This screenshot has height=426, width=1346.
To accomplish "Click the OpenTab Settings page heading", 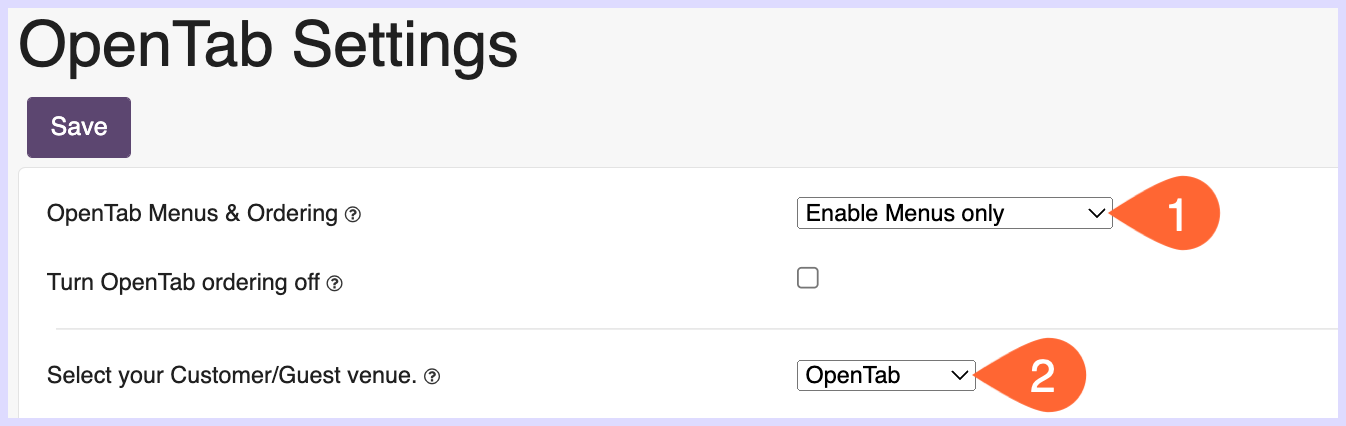I will click(269, 44).
